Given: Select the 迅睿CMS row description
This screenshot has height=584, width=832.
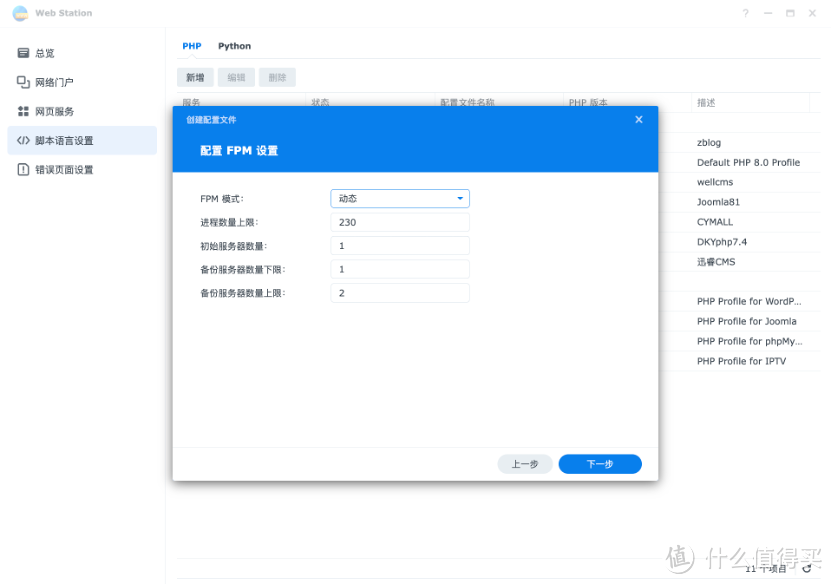Looking at the screenshot, I should click(716, 262).
